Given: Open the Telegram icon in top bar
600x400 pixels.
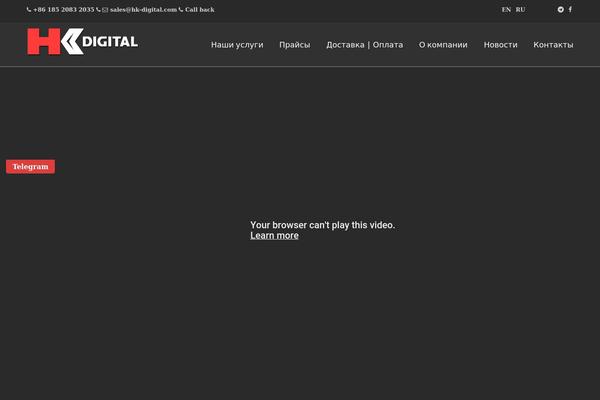Looking at the screenshot, I should (x=561, y=10).
